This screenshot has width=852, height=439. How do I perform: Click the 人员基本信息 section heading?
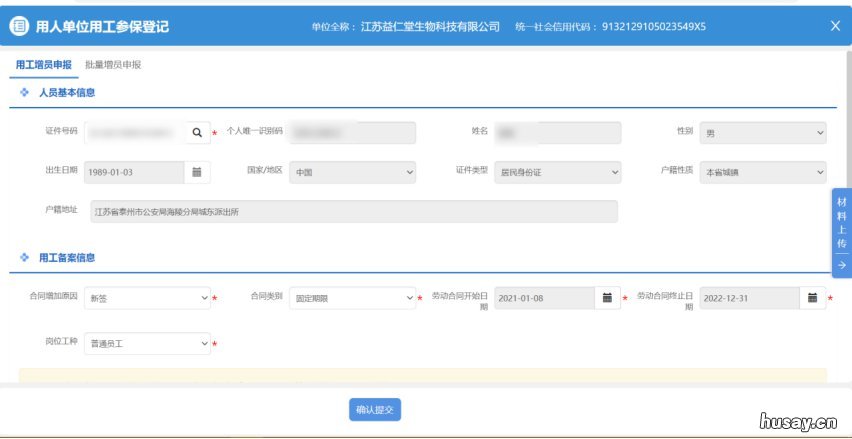[67, 92]
